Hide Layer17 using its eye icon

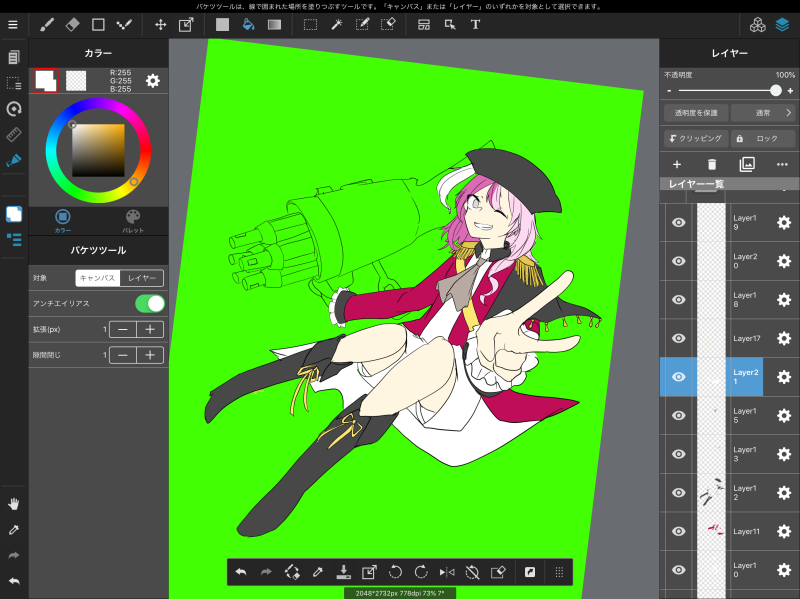click(678, 338)
